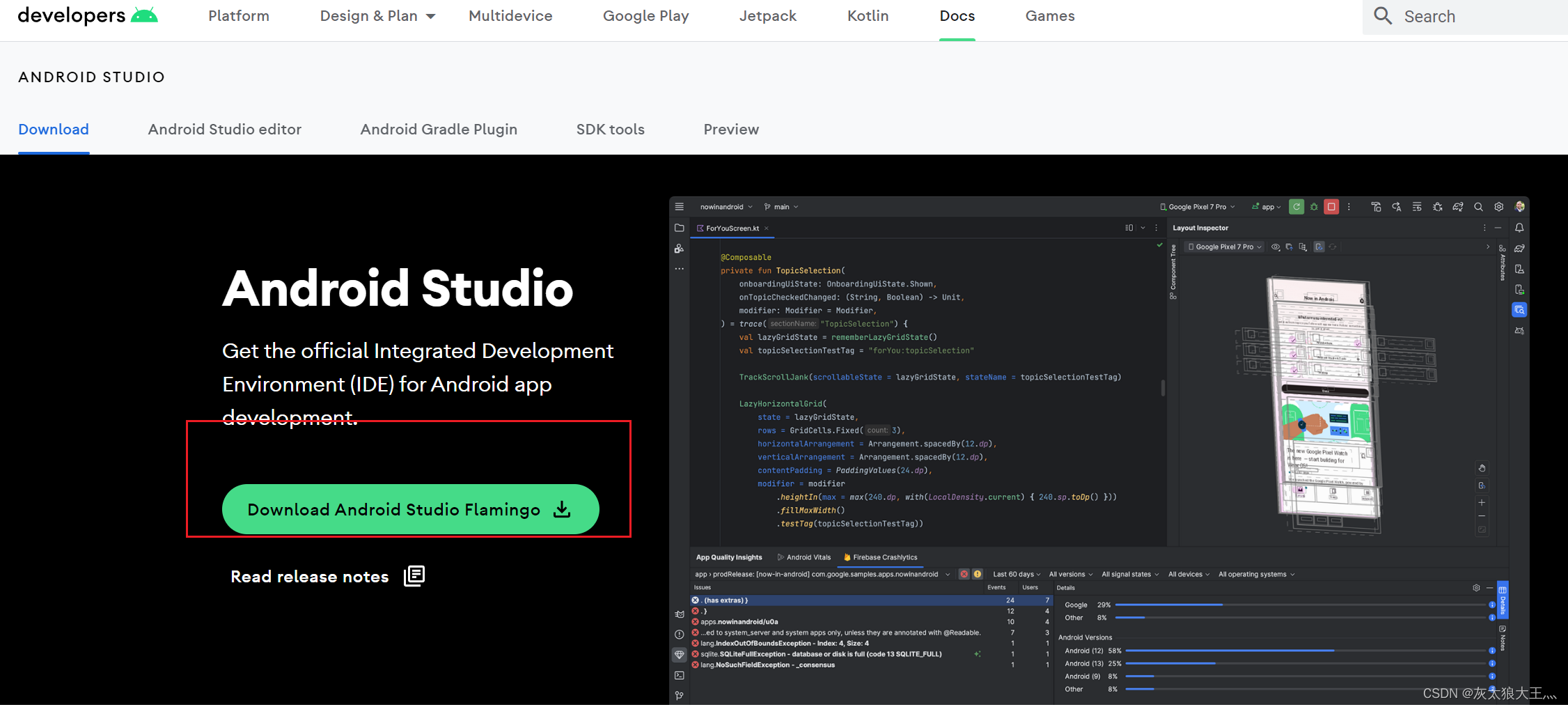
Task: Open the Preview tab
Action: (x=731, y=130)
